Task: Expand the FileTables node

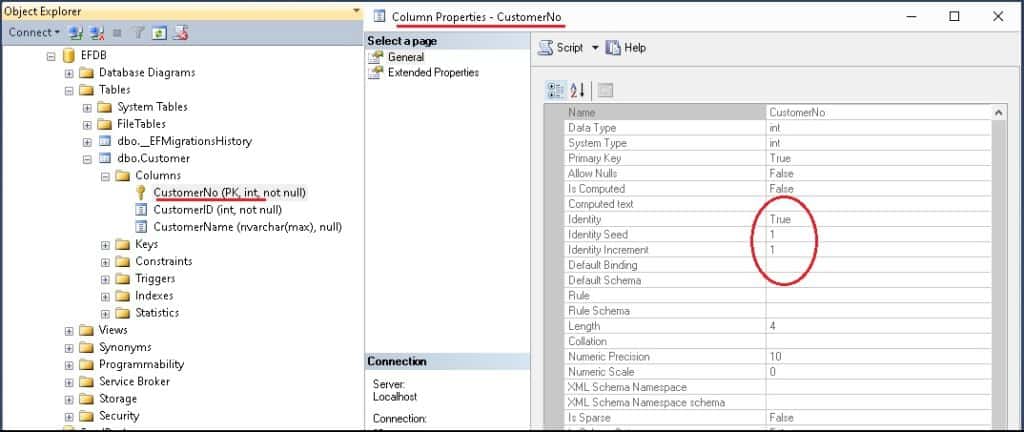Action: [88, 124]
